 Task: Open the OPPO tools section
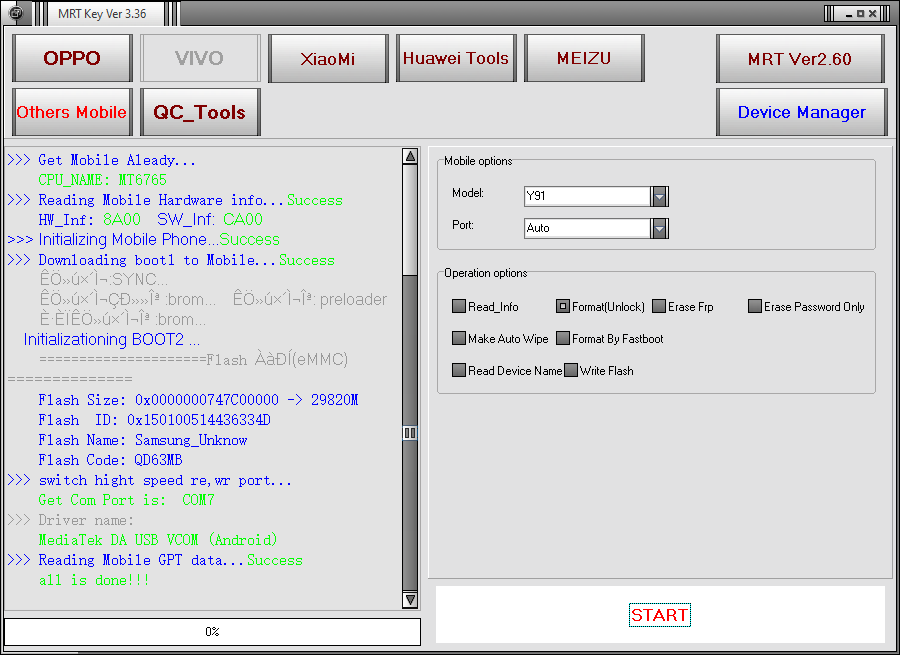(x=72, y=58)
